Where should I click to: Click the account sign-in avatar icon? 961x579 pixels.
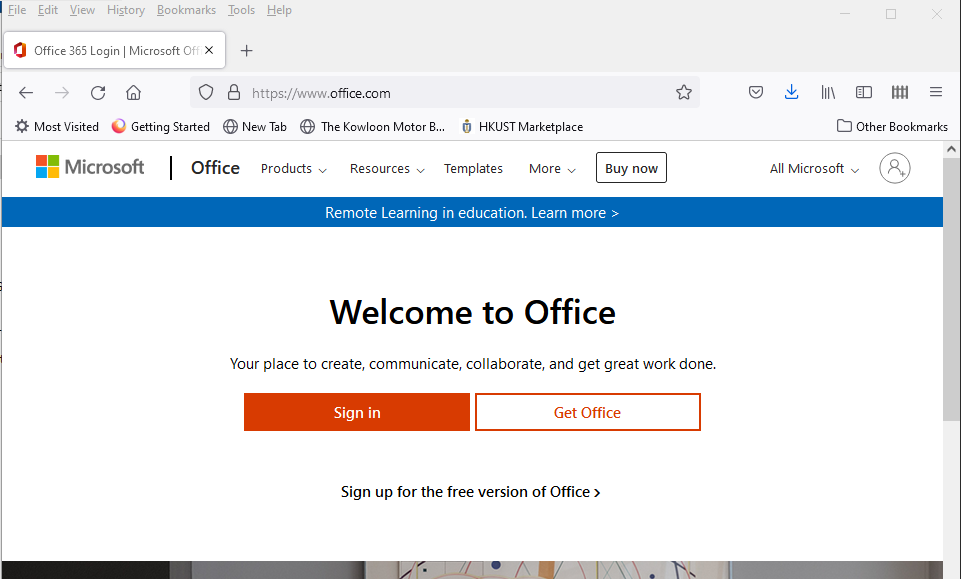pos(895,168)
